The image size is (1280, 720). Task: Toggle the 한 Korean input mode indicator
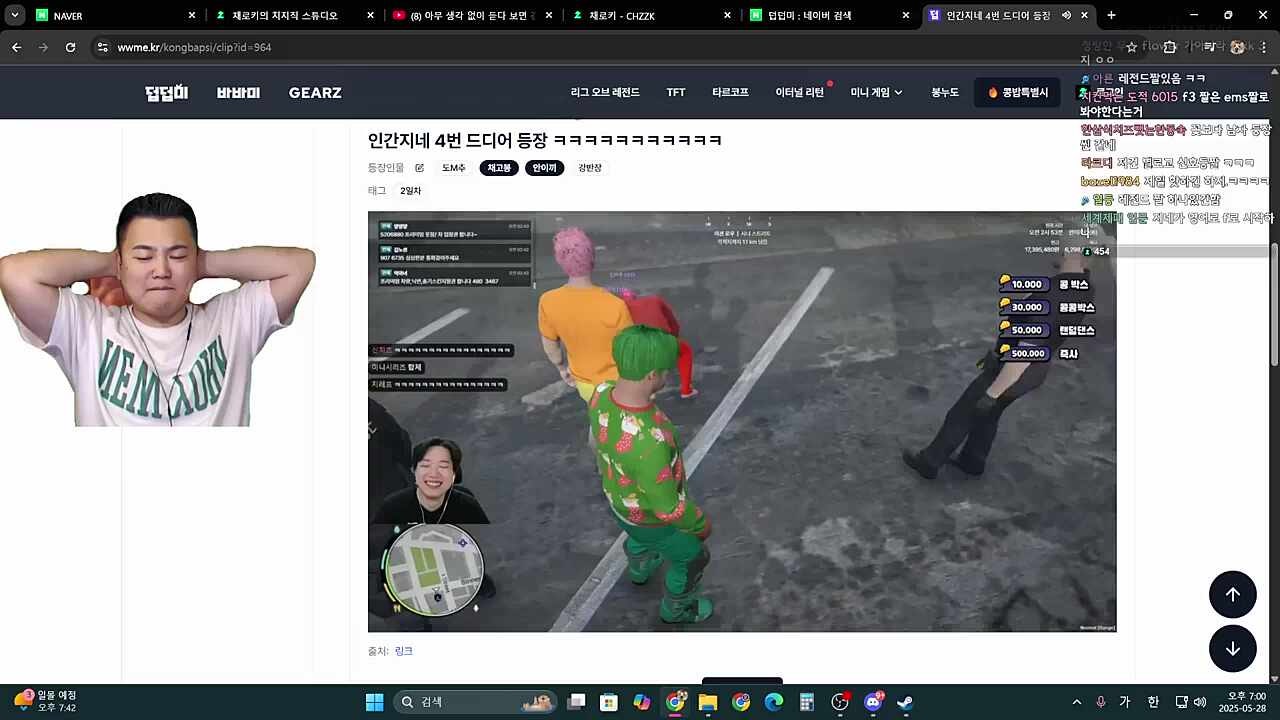[x=1153, y=702]
